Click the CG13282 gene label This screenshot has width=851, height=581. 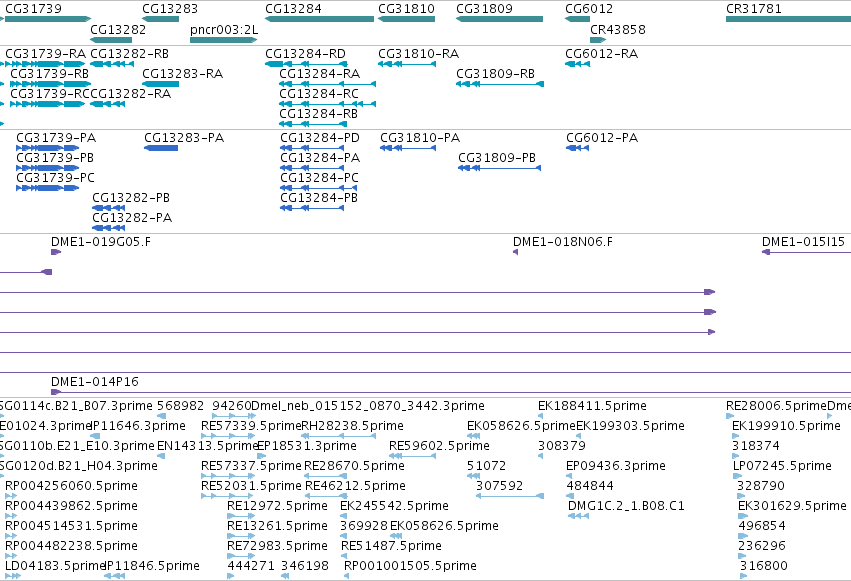coord(118,29)
